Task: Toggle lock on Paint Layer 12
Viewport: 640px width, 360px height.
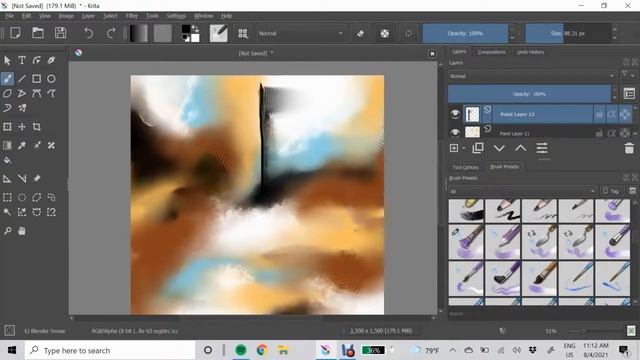Action: [599, 115]
